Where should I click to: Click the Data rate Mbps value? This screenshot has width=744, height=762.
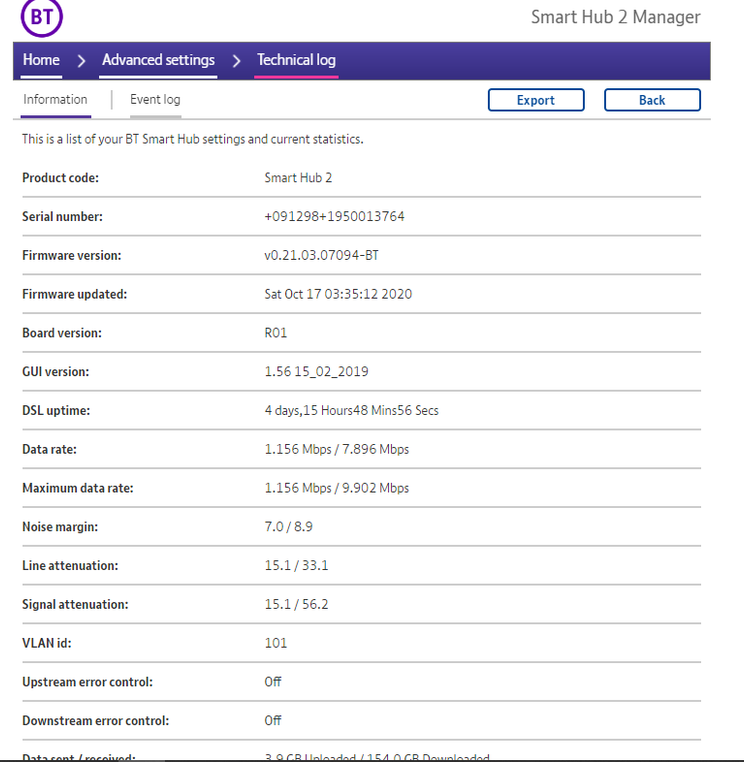click(336, 450)
